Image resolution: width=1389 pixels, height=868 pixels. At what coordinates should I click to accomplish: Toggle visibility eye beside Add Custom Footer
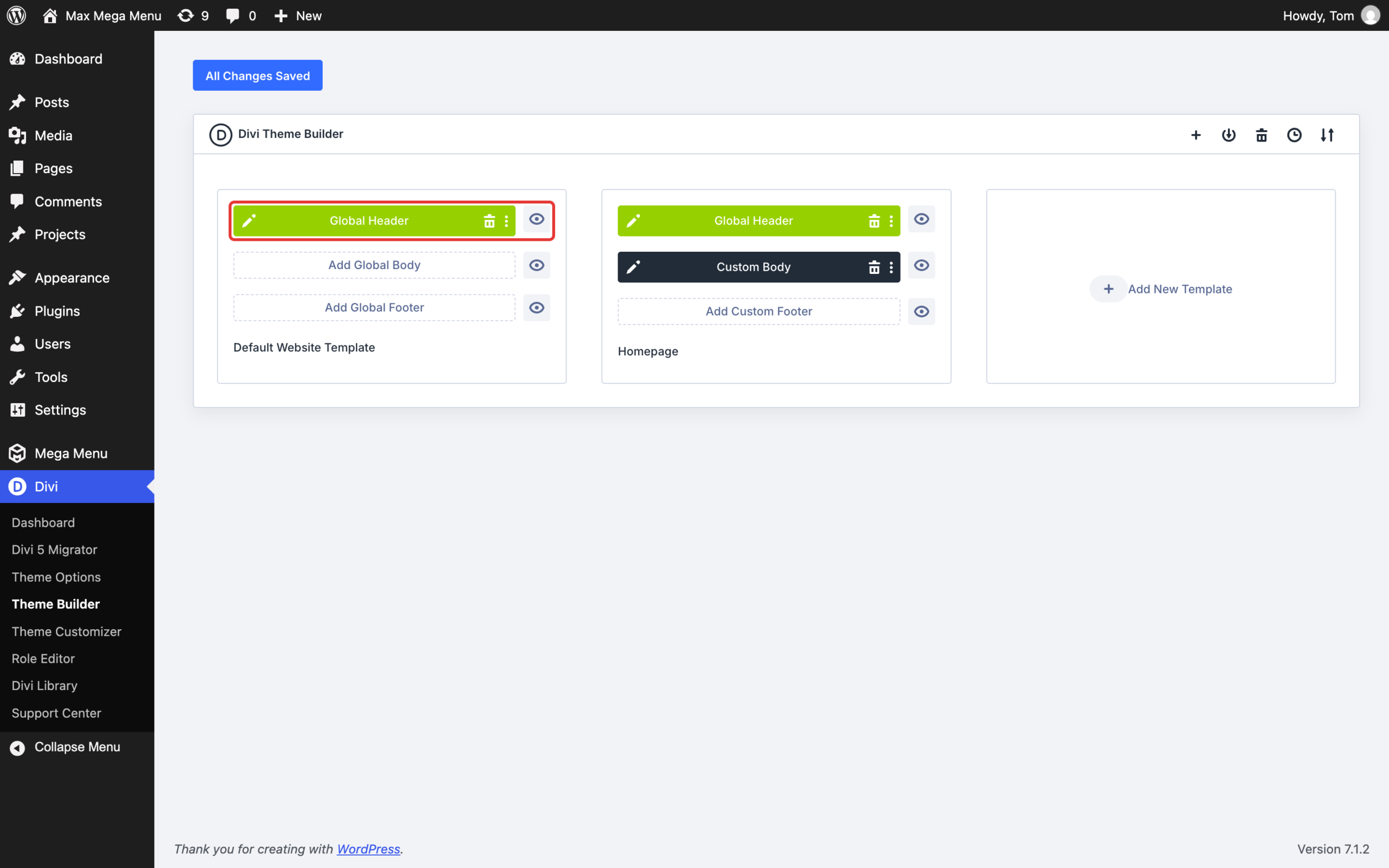(921, 311)
